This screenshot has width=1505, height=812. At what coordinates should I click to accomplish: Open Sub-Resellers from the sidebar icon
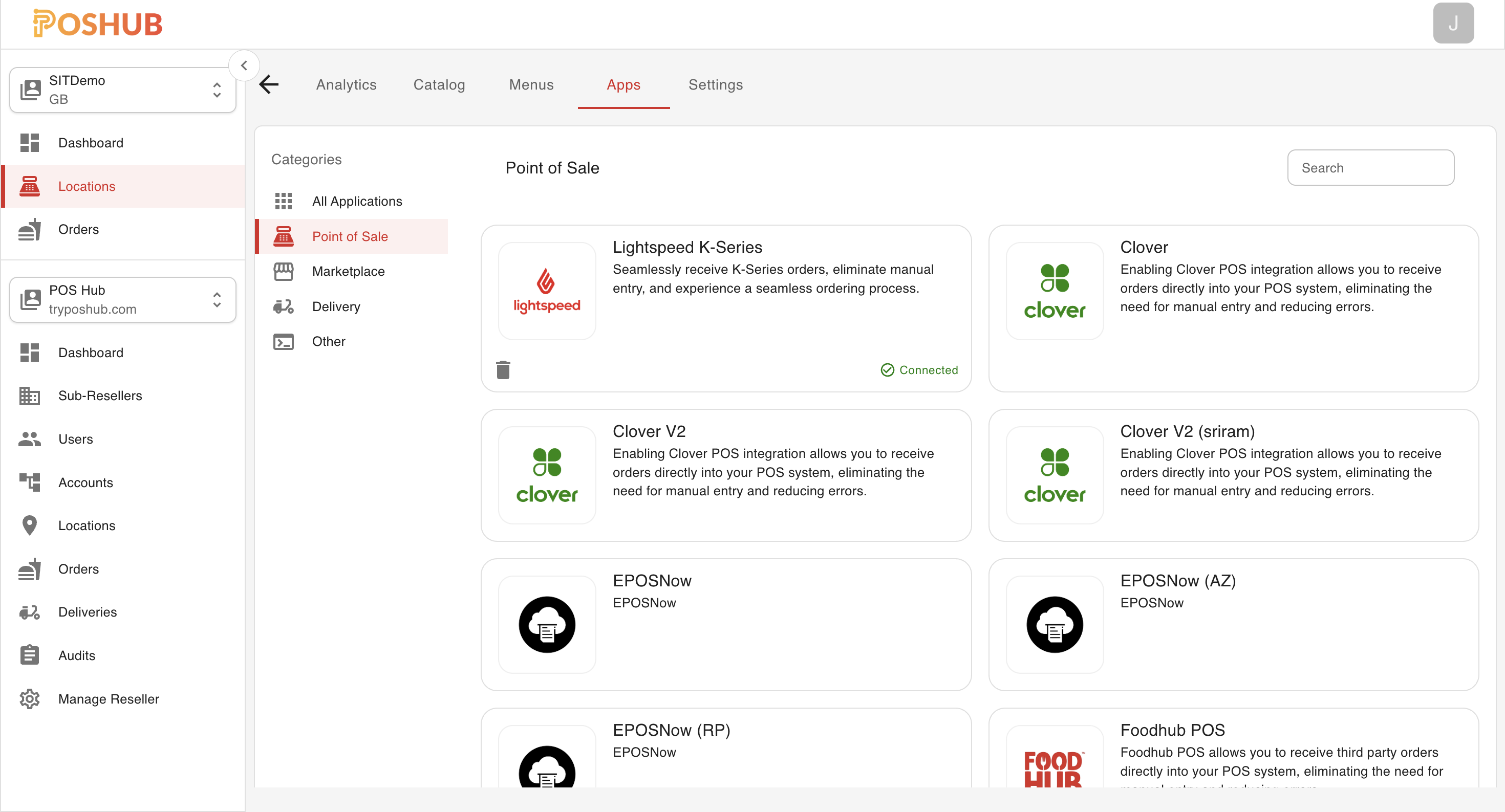point(30,396)
